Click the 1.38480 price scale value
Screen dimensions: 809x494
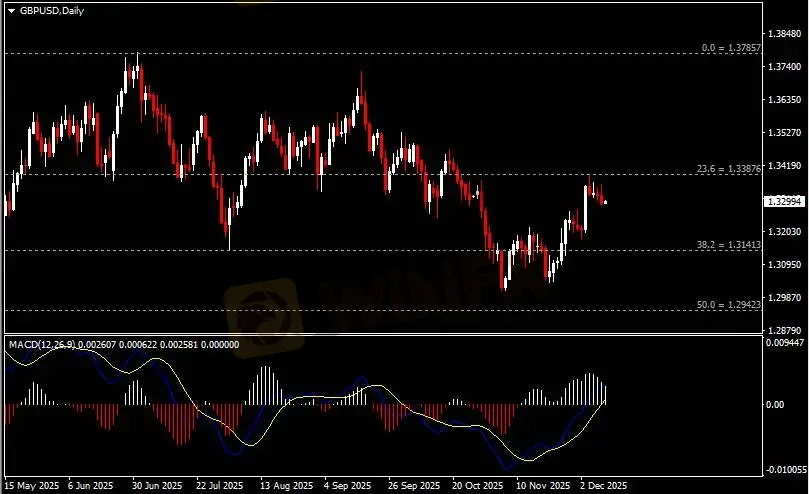[x=784, y=33]
